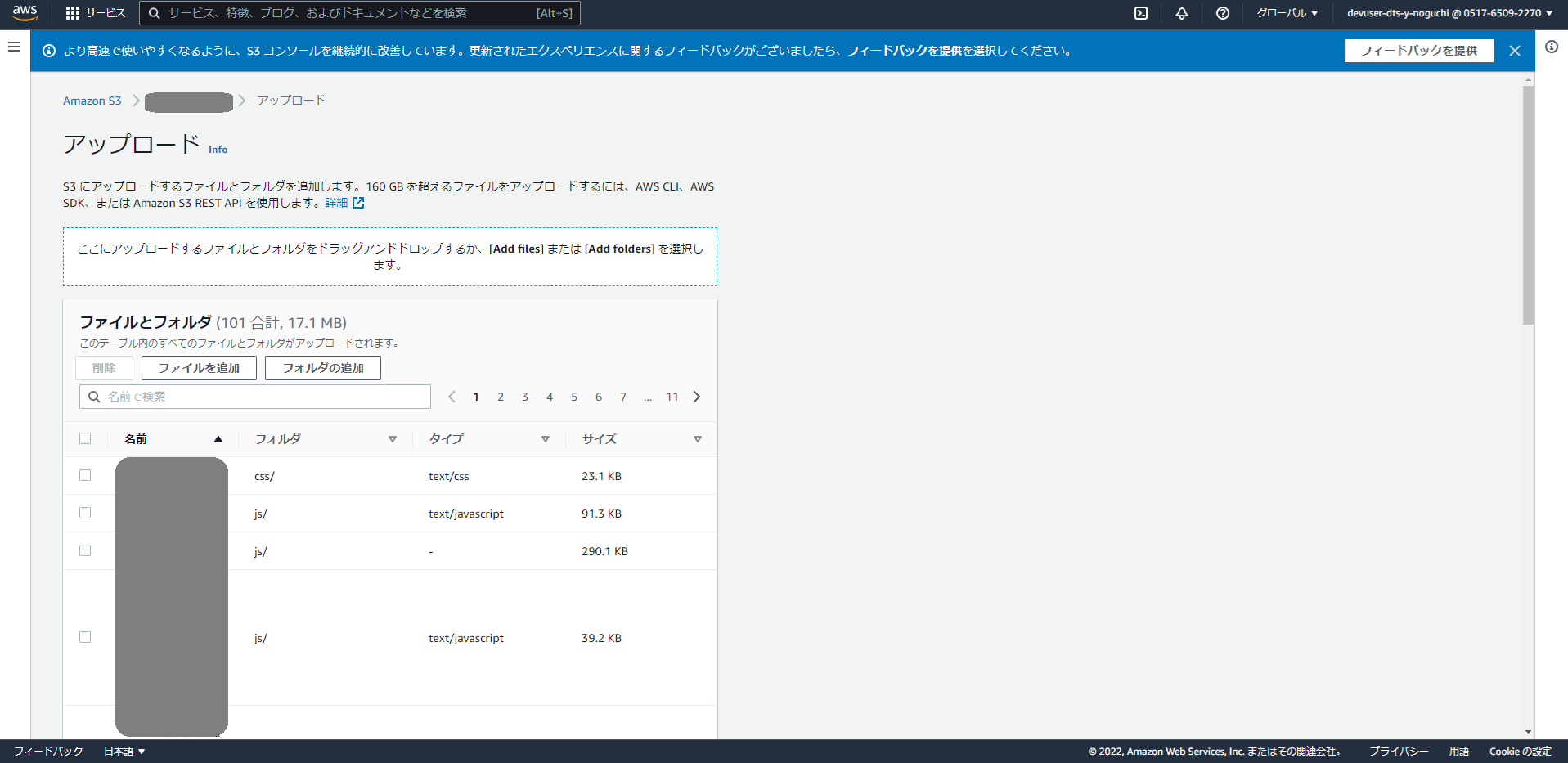The width and height of the screenshot is (1568, 763).
Task: Click the 23.1 KB size cell
Action: point(602,476)
